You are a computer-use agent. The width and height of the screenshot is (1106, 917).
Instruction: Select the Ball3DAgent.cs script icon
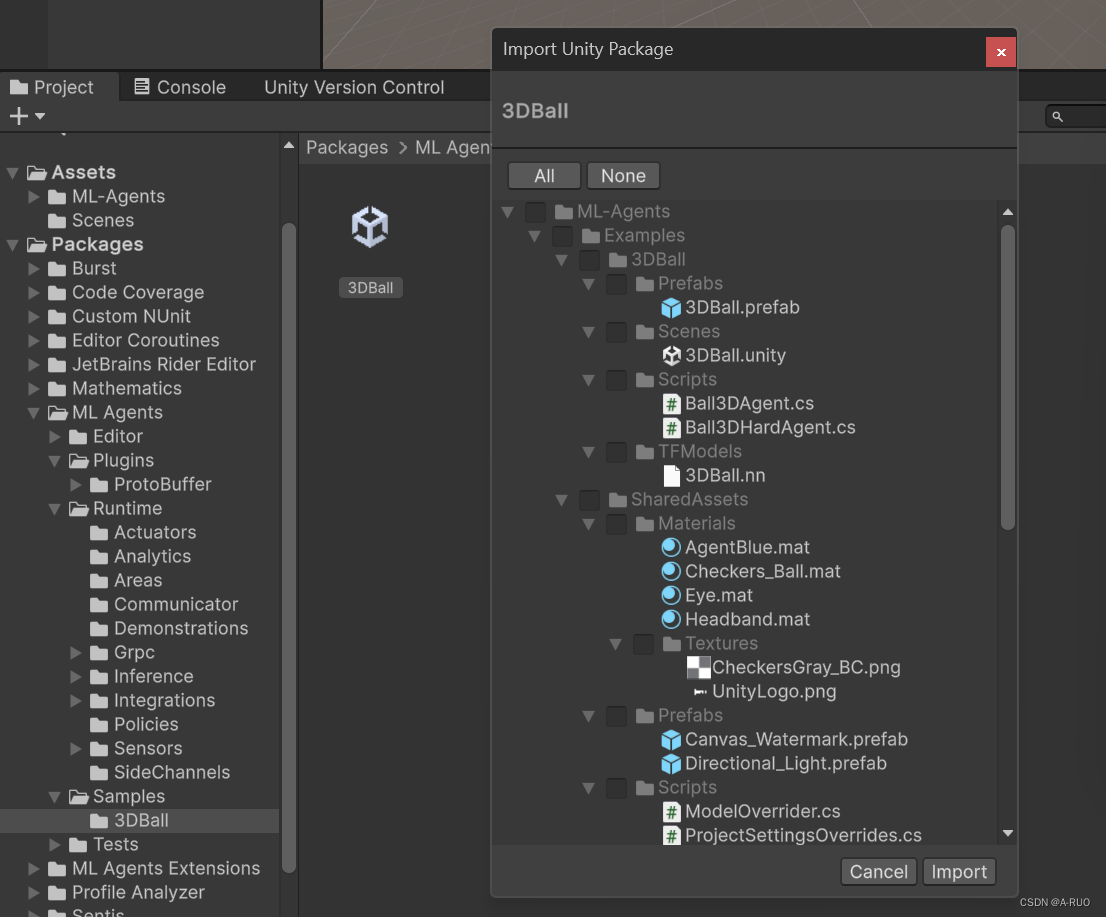pyautogui.click(x=671, y=403)
